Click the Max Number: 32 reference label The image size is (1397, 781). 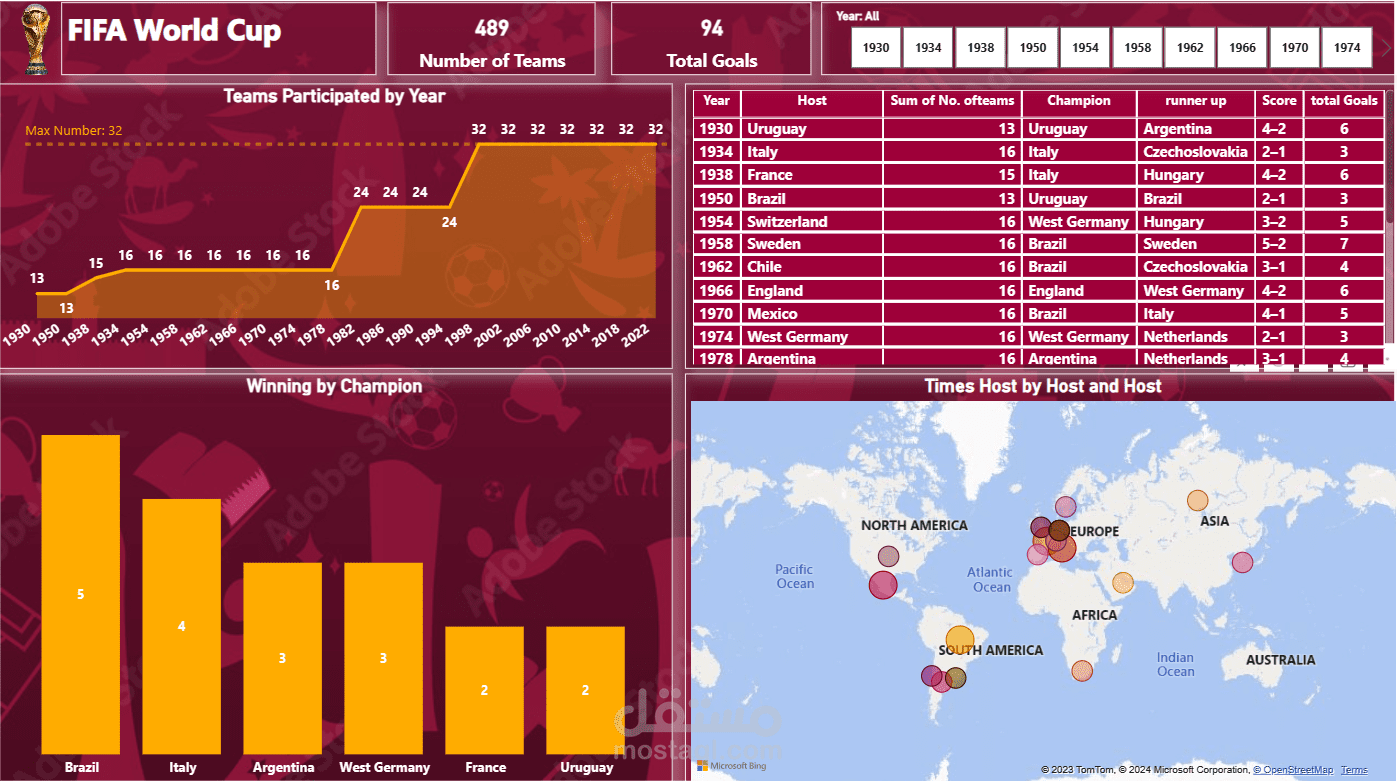click(74, 131)
